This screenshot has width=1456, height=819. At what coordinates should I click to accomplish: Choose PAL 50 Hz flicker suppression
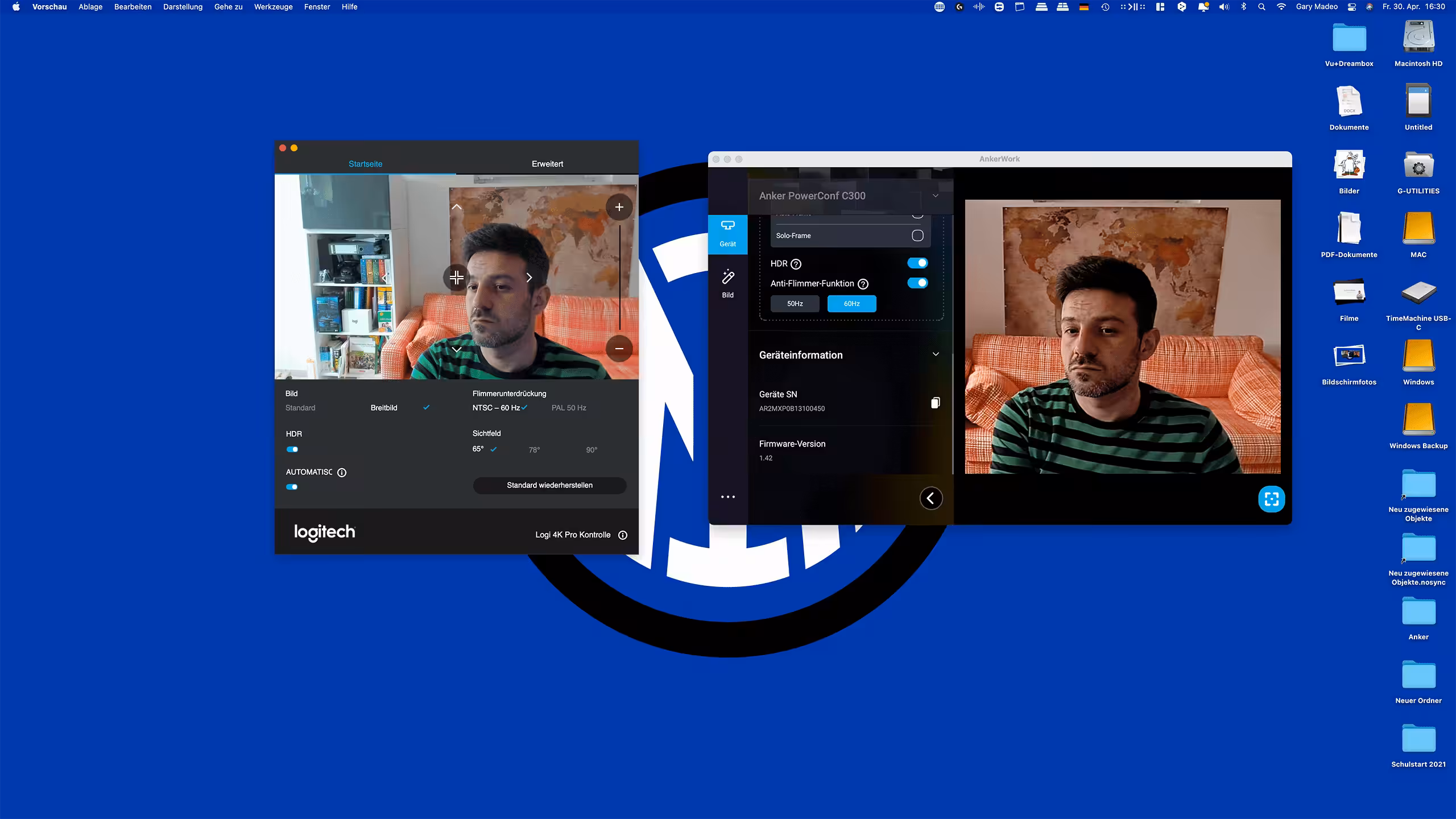569,408
